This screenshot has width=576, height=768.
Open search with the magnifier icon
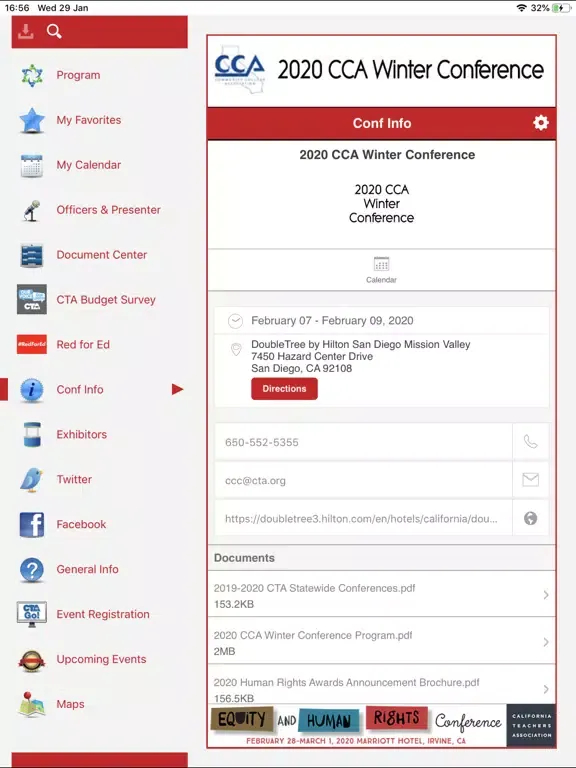point(54,31)
